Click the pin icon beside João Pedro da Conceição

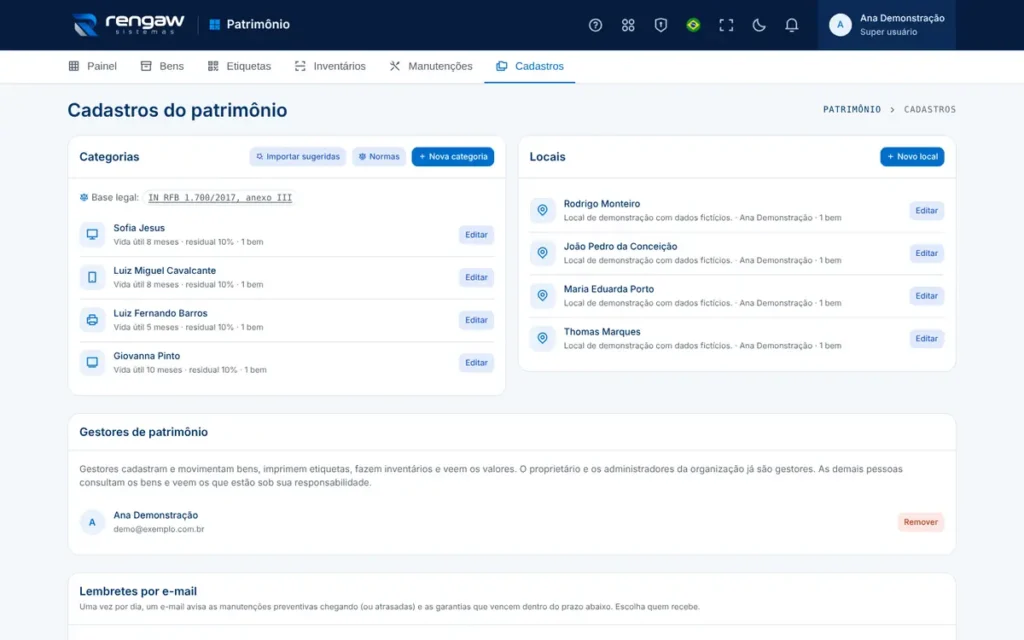[x=542, y=253]
